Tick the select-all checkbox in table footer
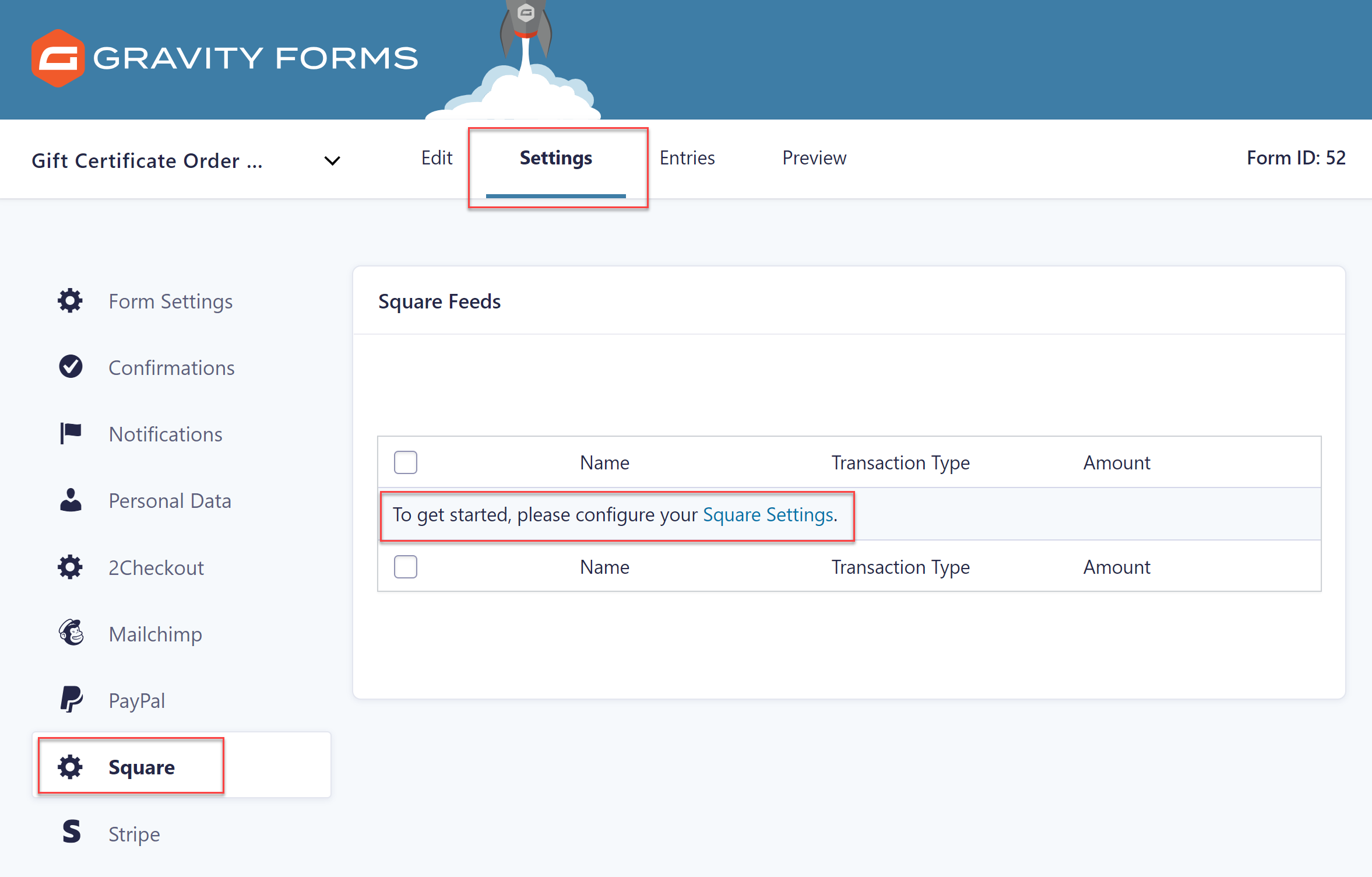Viewport: 1372px width, 877px height. point(406,567)
